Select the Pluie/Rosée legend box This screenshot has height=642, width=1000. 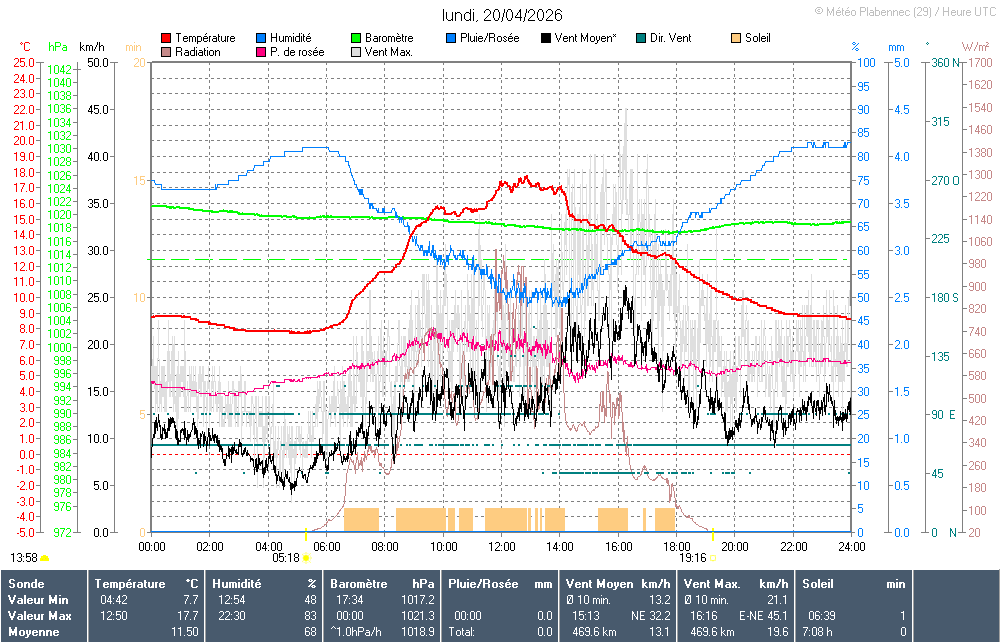tap(452, 38)
